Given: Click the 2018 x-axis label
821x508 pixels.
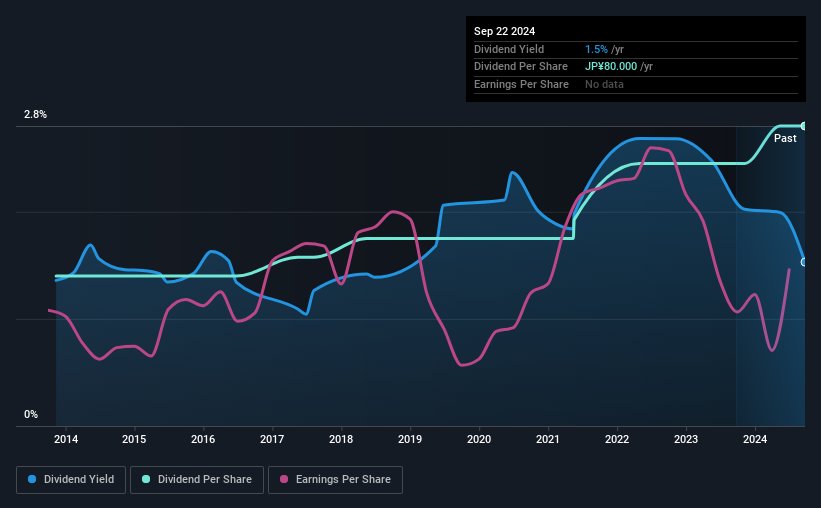Looking at the screenshot, I should click(x=341, y=439).
